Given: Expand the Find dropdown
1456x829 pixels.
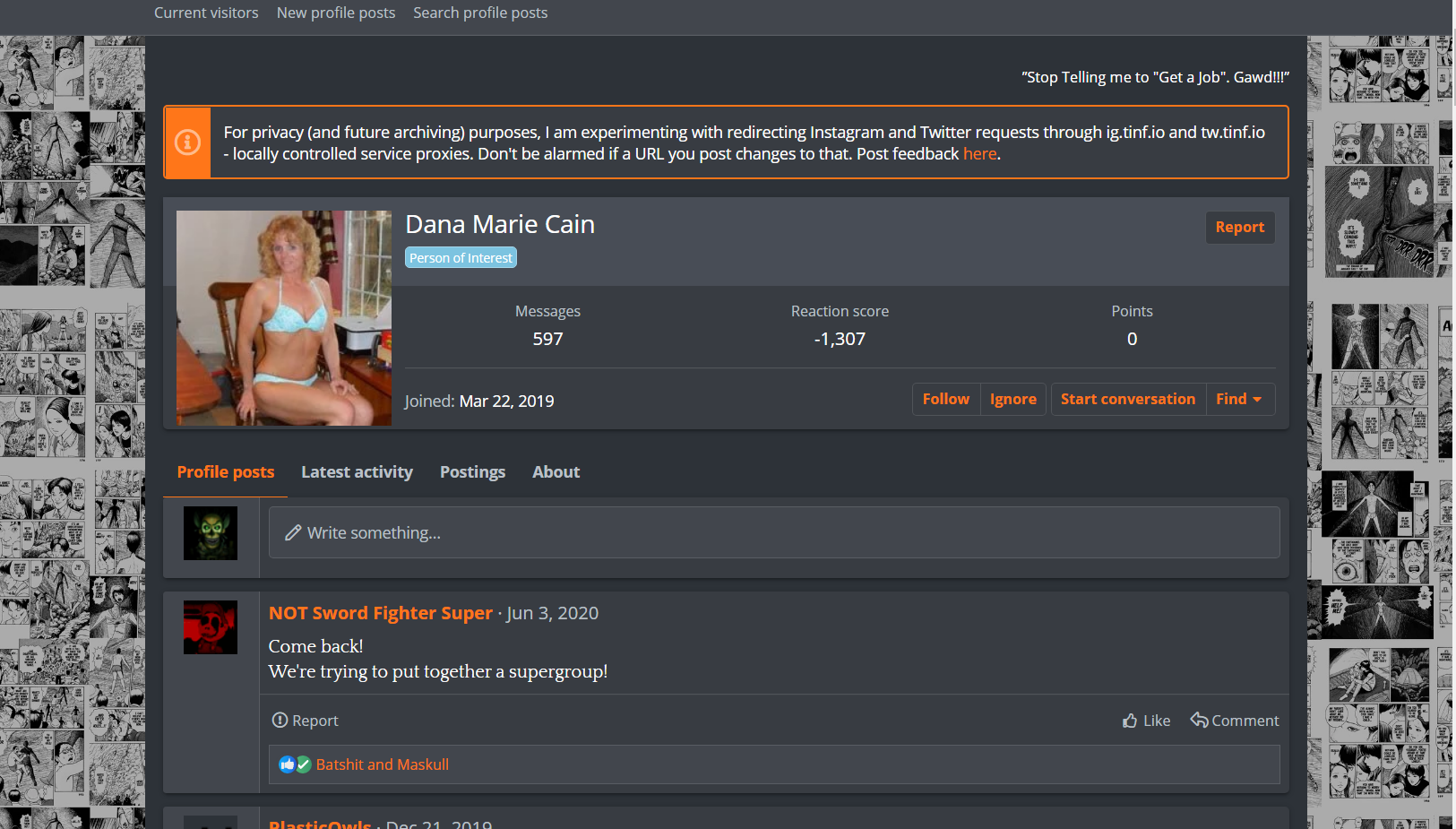Looking at the screenshot, I should point(1240,399).
